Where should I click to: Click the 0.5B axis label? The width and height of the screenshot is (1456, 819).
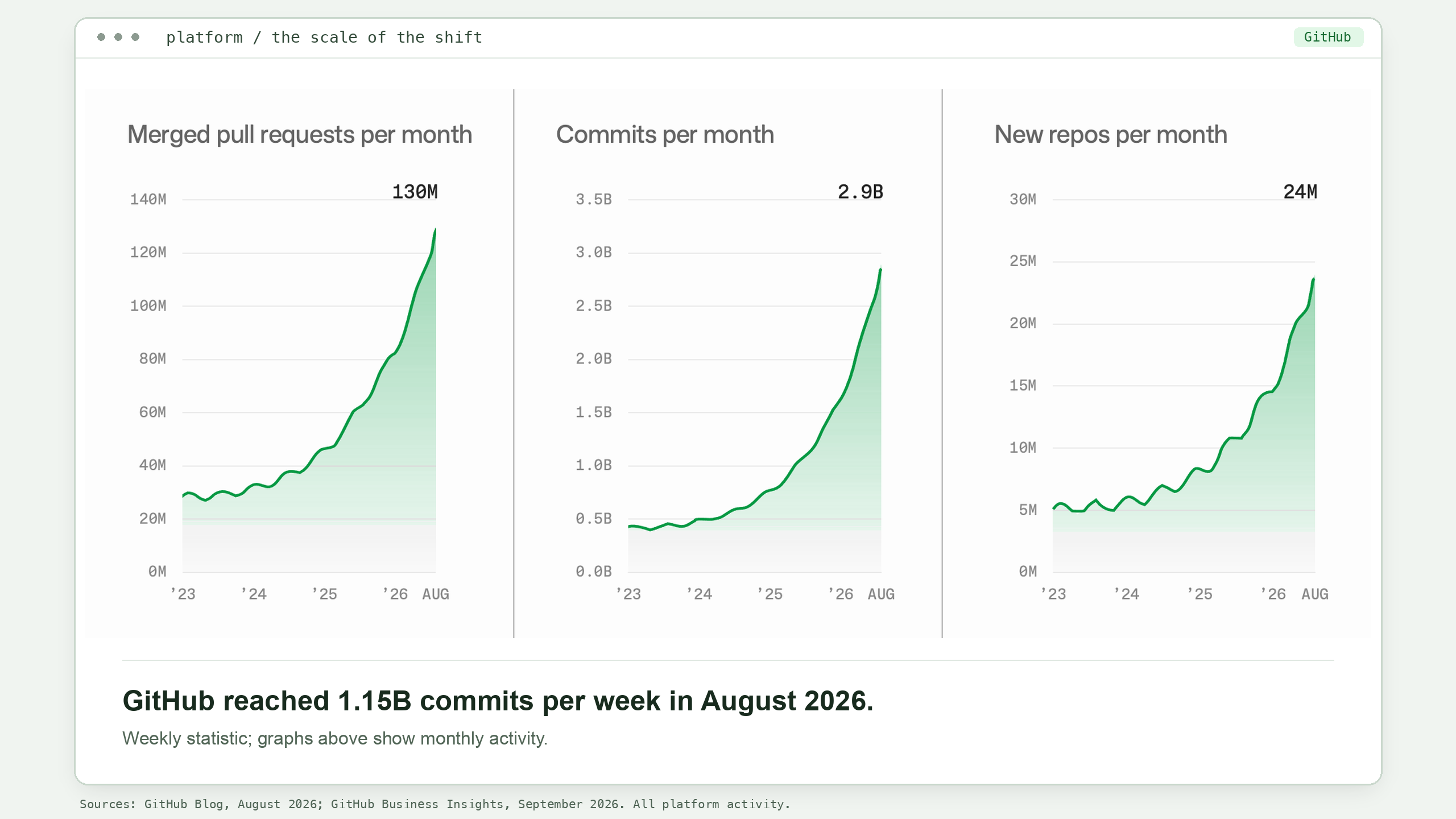click(593, 519)
